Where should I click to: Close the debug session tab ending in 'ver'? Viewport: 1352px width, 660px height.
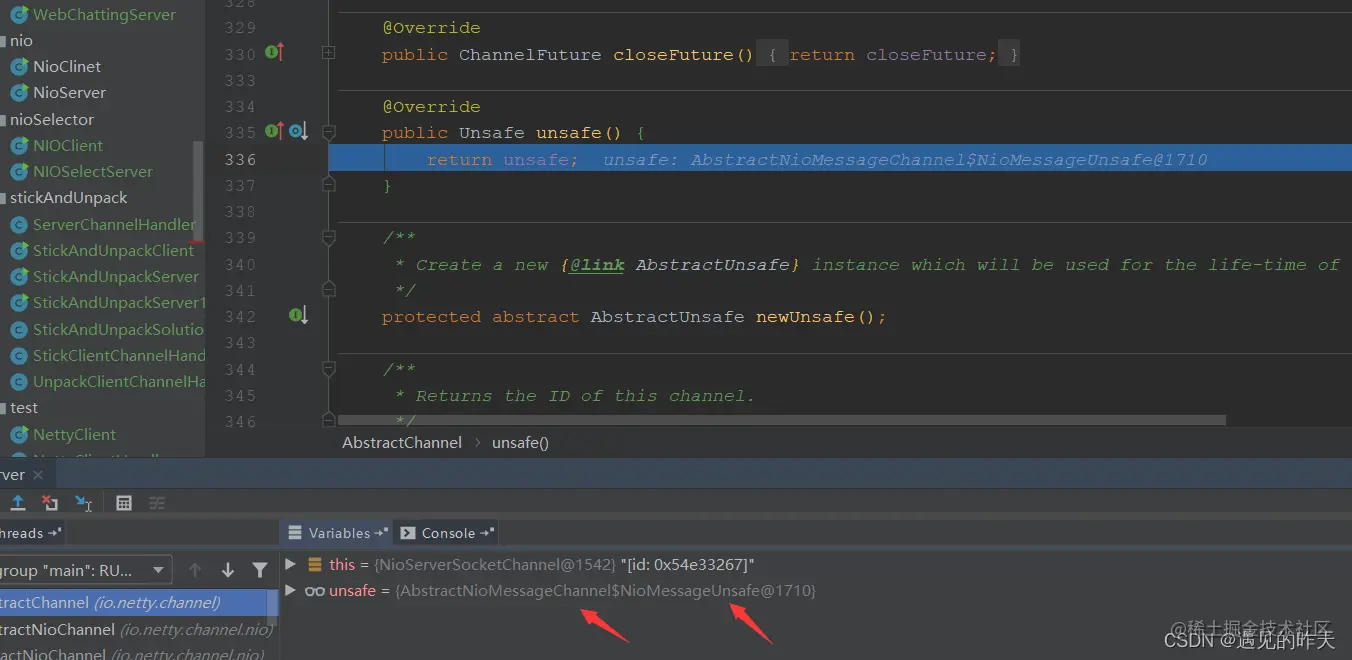click(38, 476)
